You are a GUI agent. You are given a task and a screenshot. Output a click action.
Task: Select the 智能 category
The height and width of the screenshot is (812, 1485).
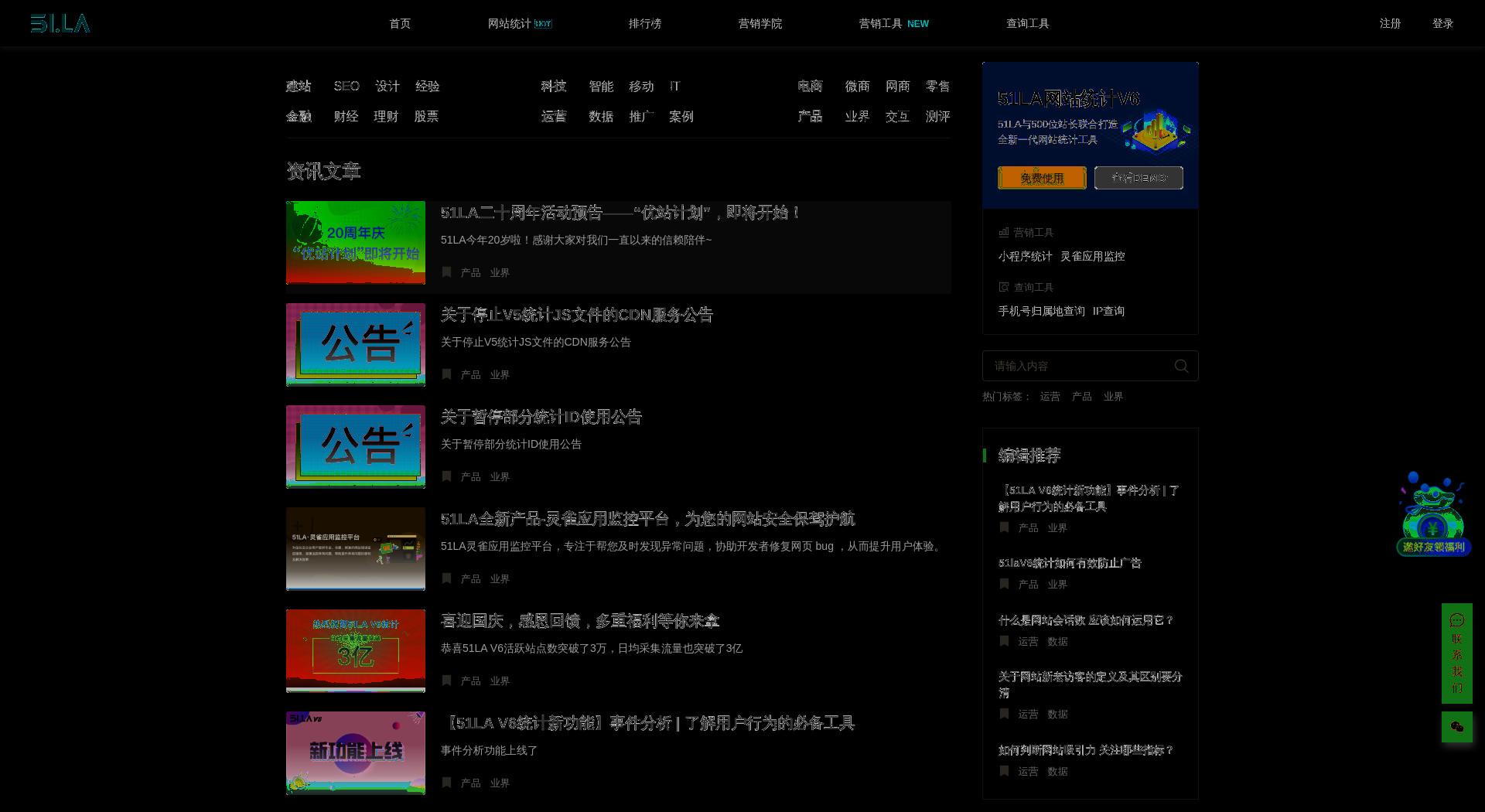601,86
